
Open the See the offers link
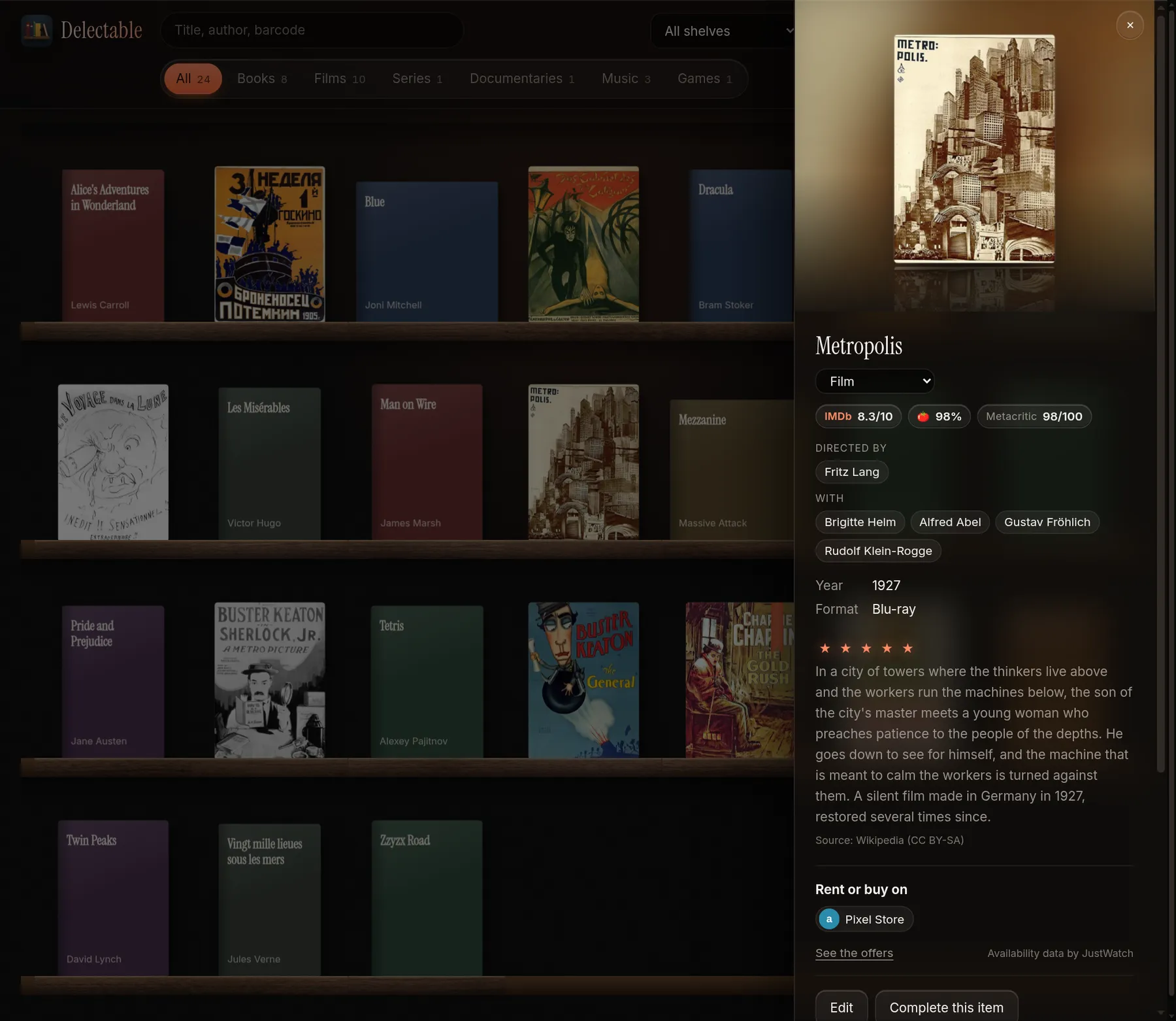pos(854,953)
